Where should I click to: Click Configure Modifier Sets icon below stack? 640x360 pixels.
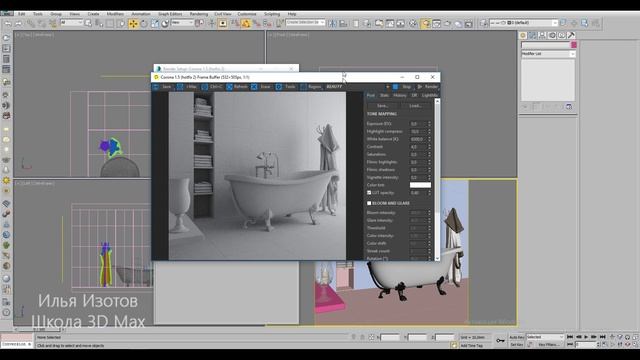pyautogui.click(x=569, y=107)
